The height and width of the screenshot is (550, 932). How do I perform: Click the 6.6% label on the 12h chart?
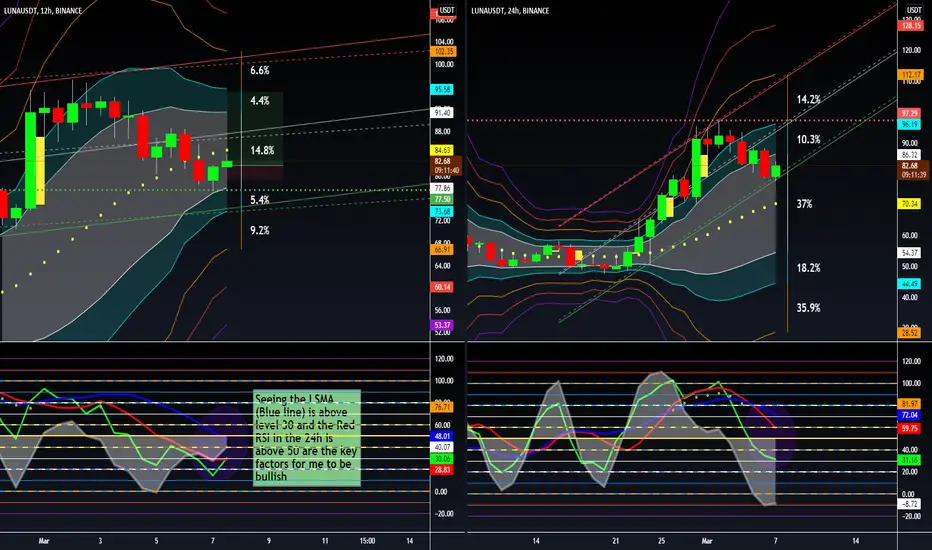point(260,70)
